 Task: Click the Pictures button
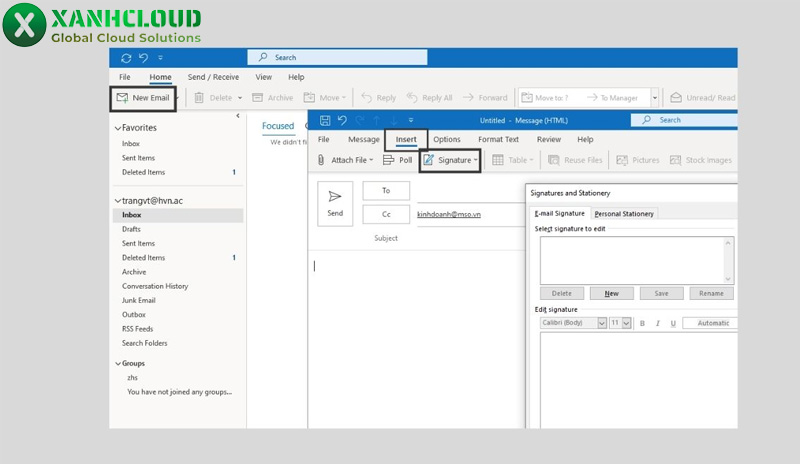[638, 160]
